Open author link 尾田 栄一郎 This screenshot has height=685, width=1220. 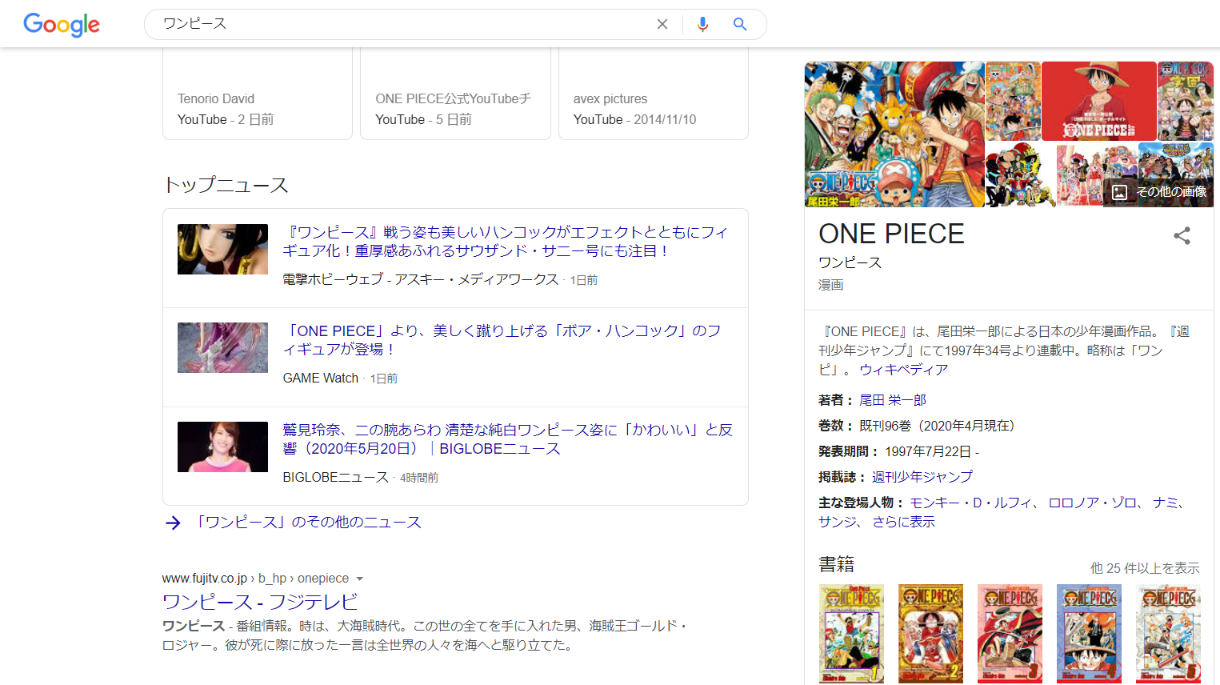[x=893, y=400]
